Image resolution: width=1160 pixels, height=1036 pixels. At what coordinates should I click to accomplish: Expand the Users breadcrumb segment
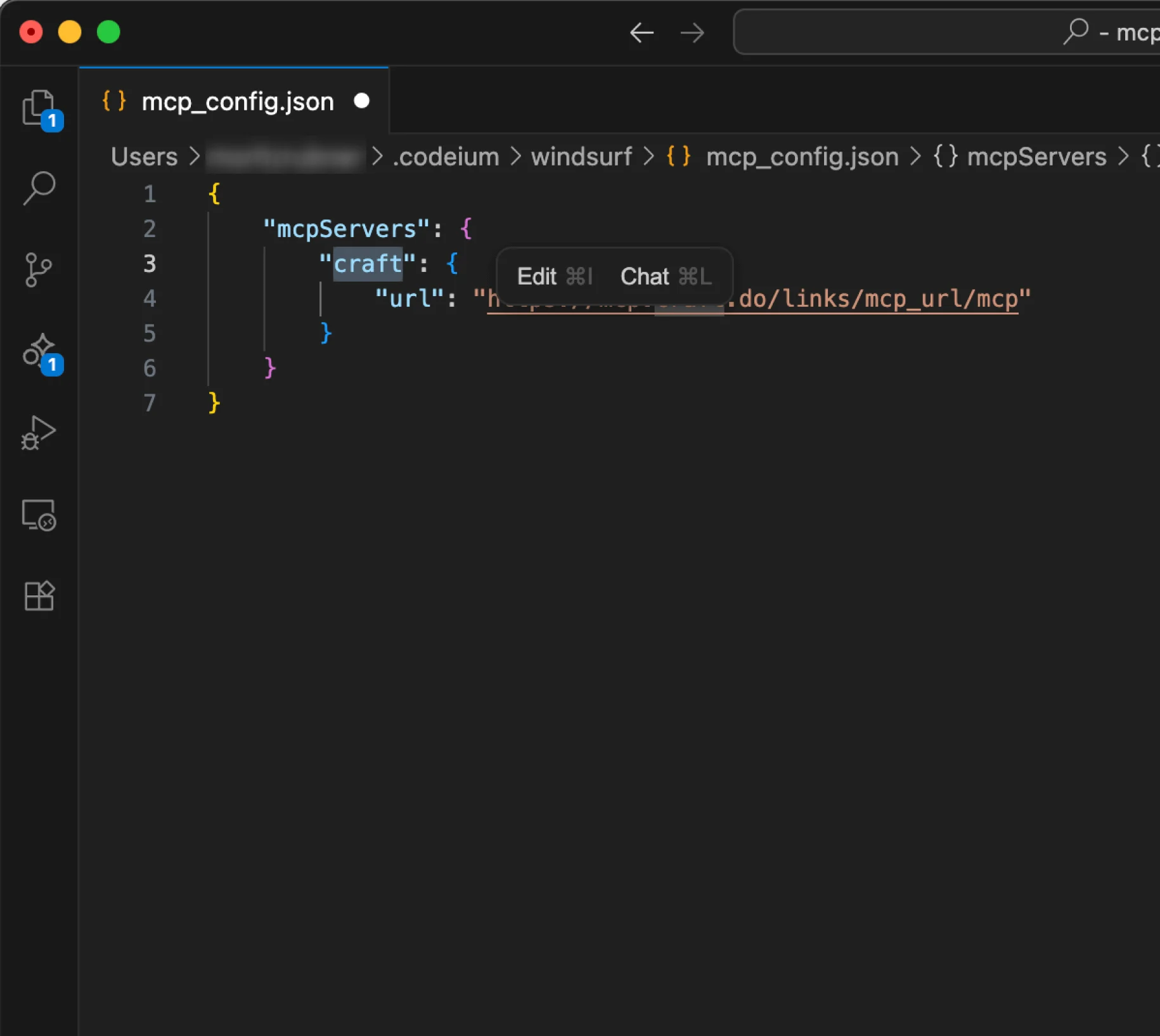pyautogui.click(x=144, y=157)
